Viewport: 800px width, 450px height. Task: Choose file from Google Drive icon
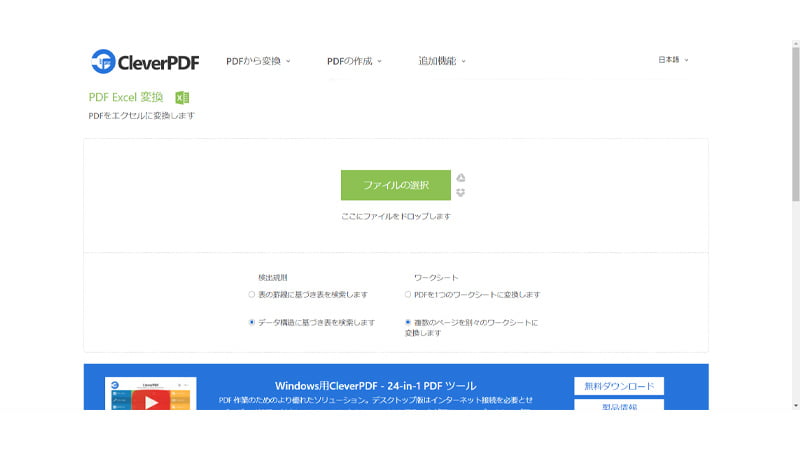(x=461, y=178)
